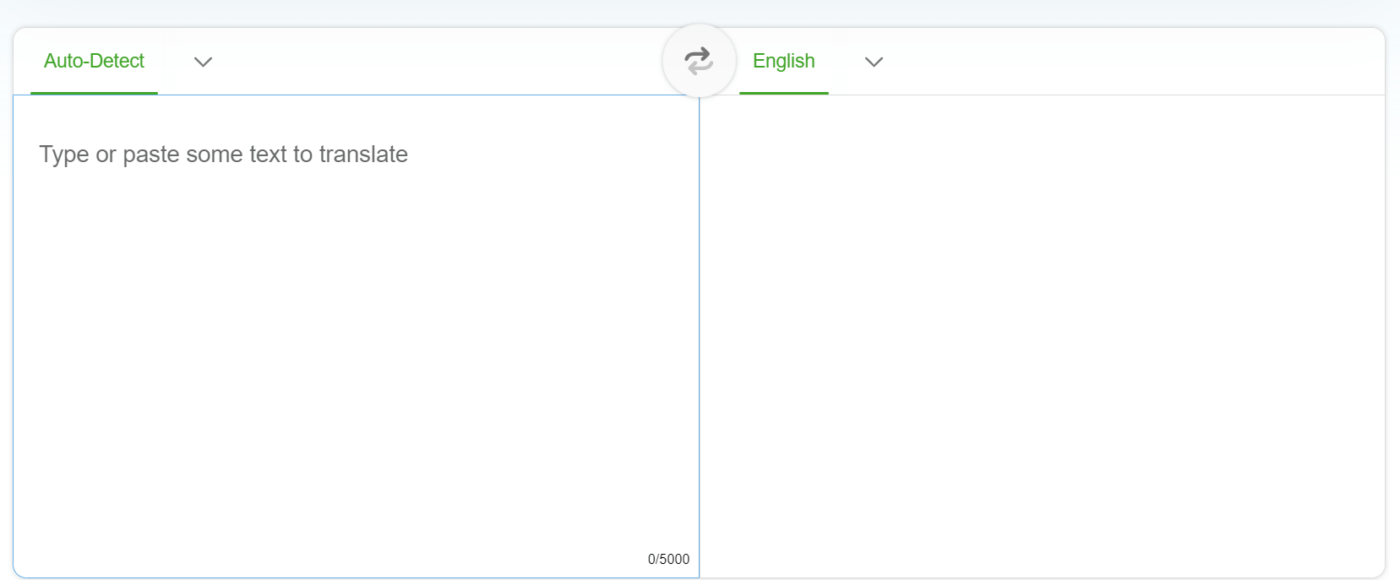This screenshot has height=580, width=1400.
Task: Expand the target language dropdown chevron
Action: 874,62
